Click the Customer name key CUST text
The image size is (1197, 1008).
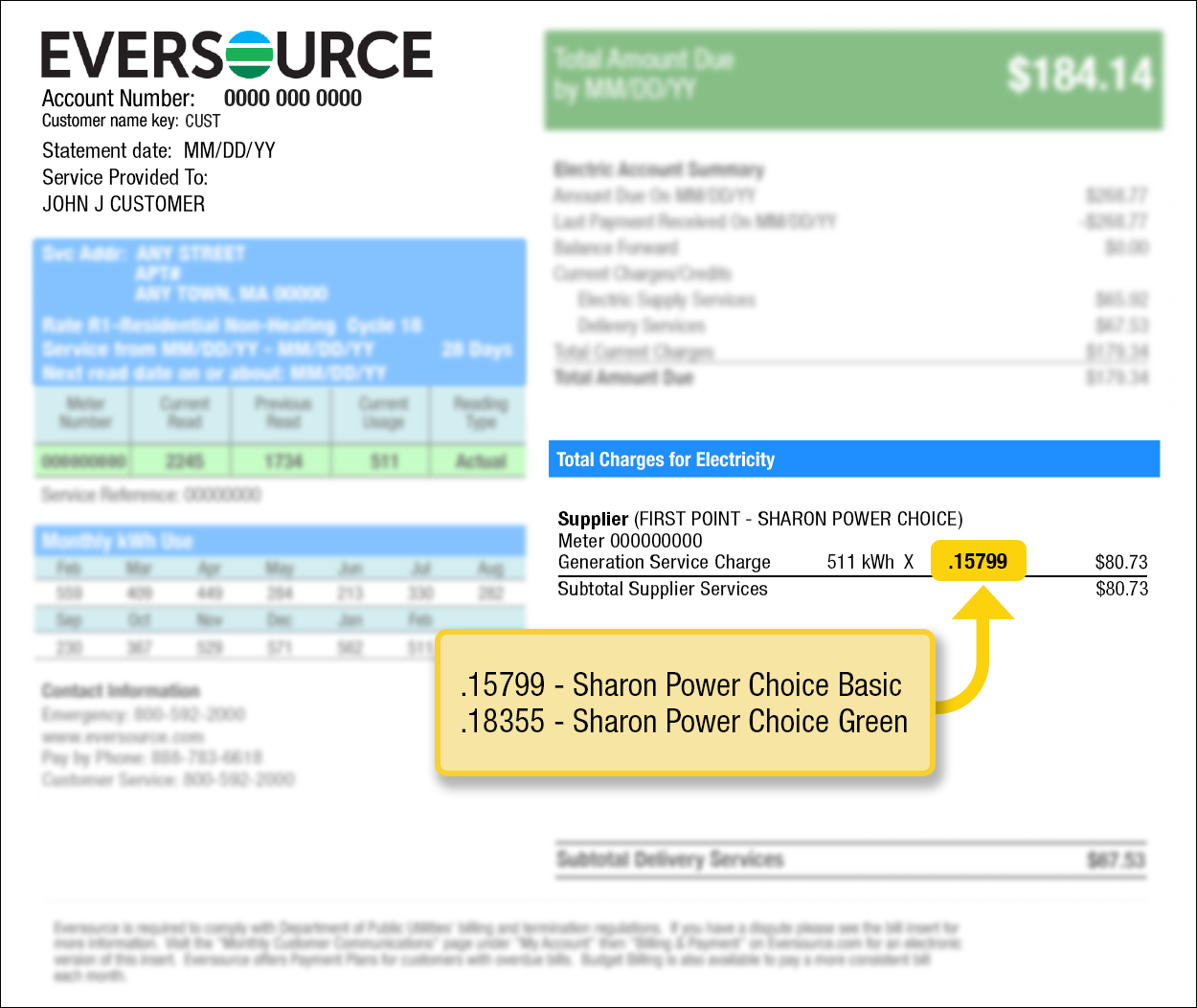click(131, 121)
